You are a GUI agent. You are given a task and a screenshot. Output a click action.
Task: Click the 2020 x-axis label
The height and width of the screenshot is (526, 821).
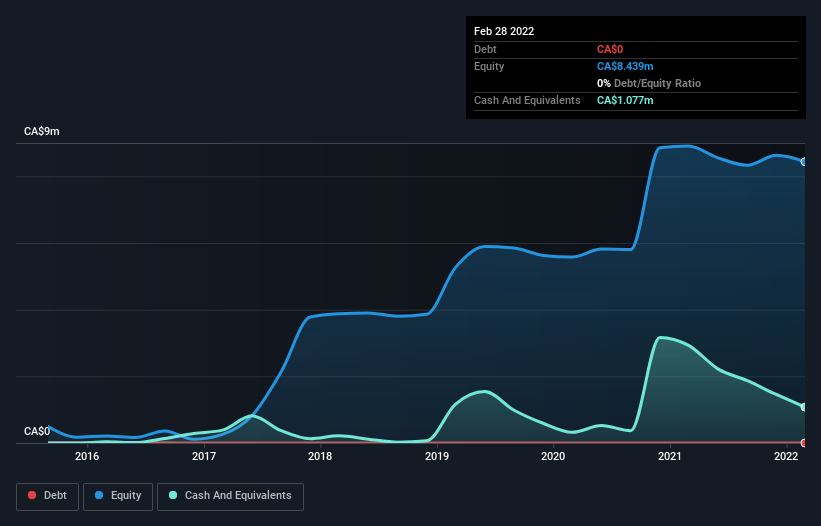(553, 456)
